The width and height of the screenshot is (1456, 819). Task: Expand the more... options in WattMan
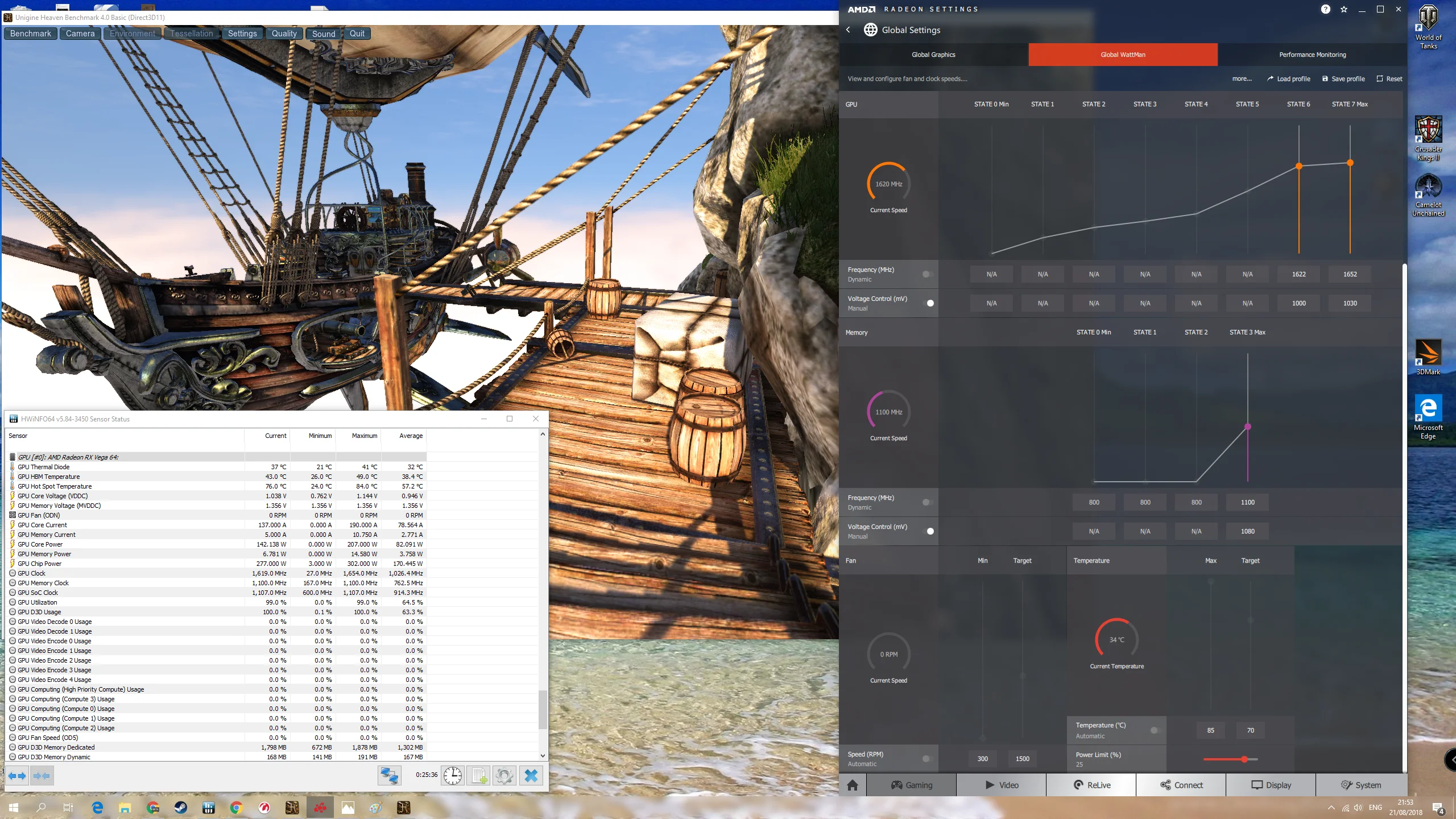(1242, 78)
